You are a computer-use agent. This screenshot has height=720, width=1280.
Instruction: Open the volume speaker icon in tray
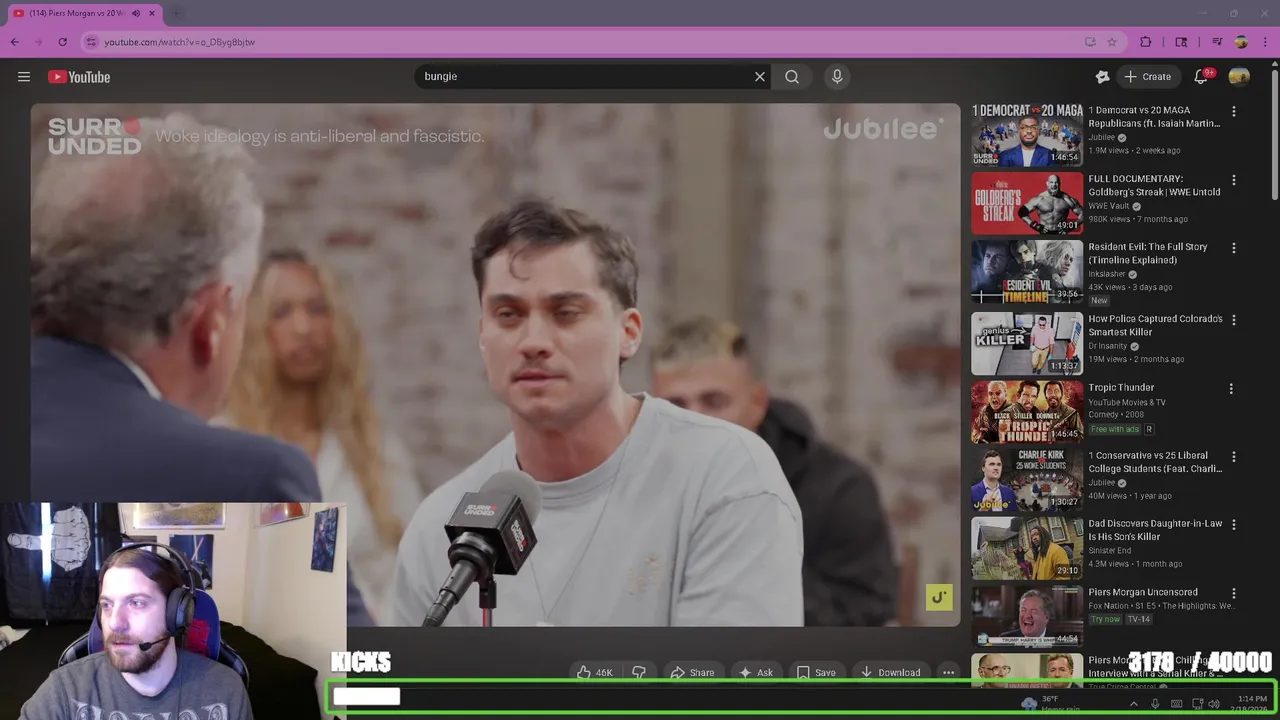click(x=1214, y=704)
